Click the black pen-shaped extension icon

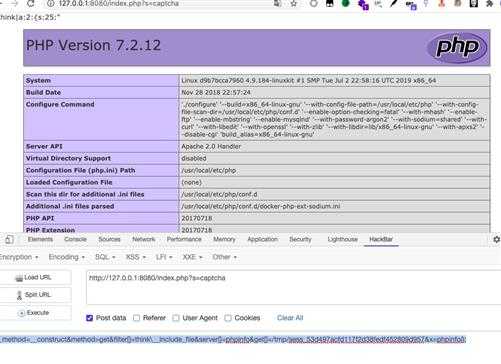click(394, 3)
